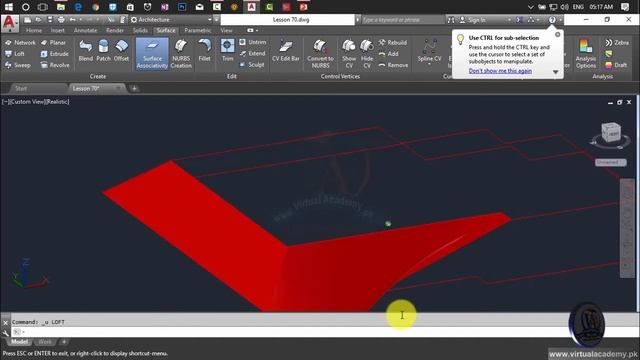Click Draft analysis tool

click(616, 65)
